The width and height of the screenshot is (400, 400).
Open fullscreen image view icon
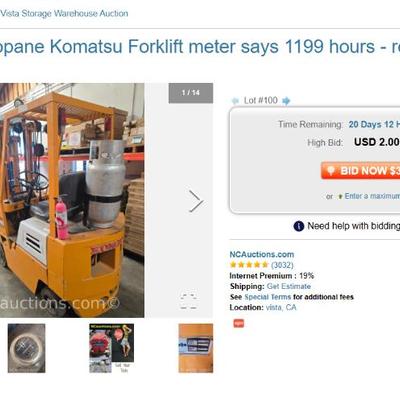point(188,300)
